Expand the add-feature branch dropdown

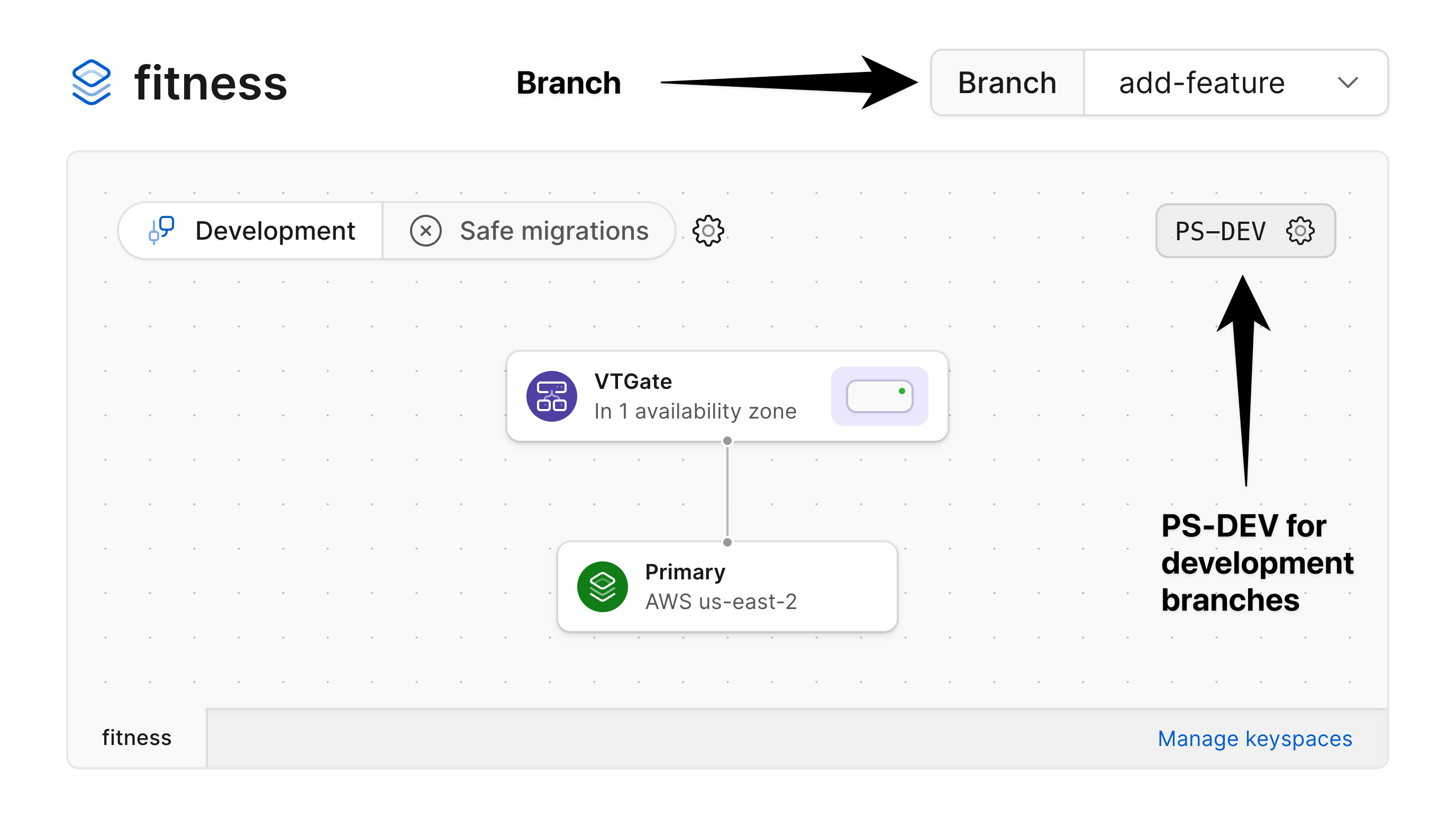coord(1348,83)
